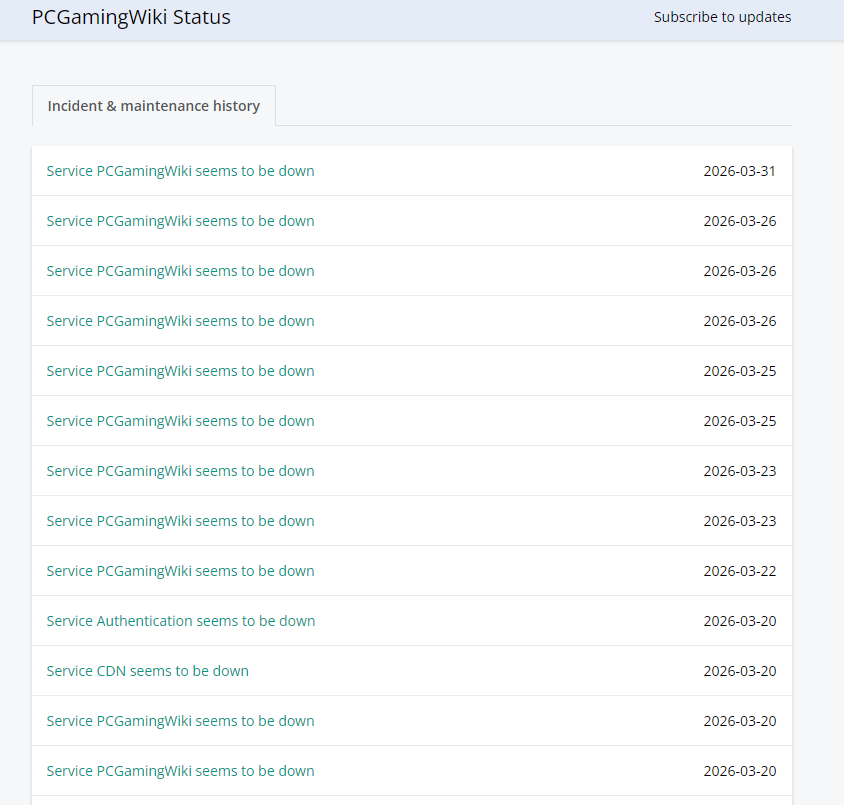Open the upper 2026-03-25 PCGamingWiki incident

[180, 371]
